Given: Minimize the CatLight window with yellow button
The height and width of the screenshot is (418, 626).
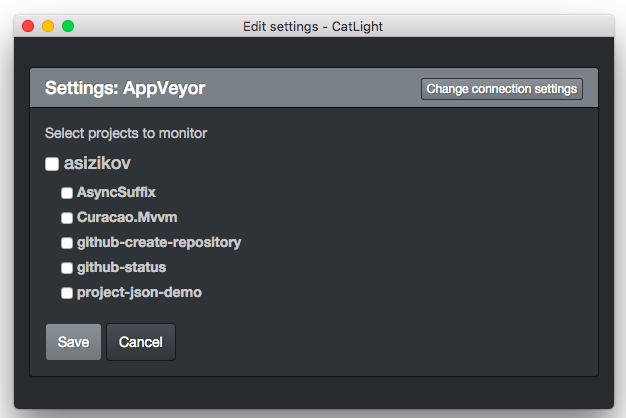Looking at the screenshot, I should coord(48,26).
